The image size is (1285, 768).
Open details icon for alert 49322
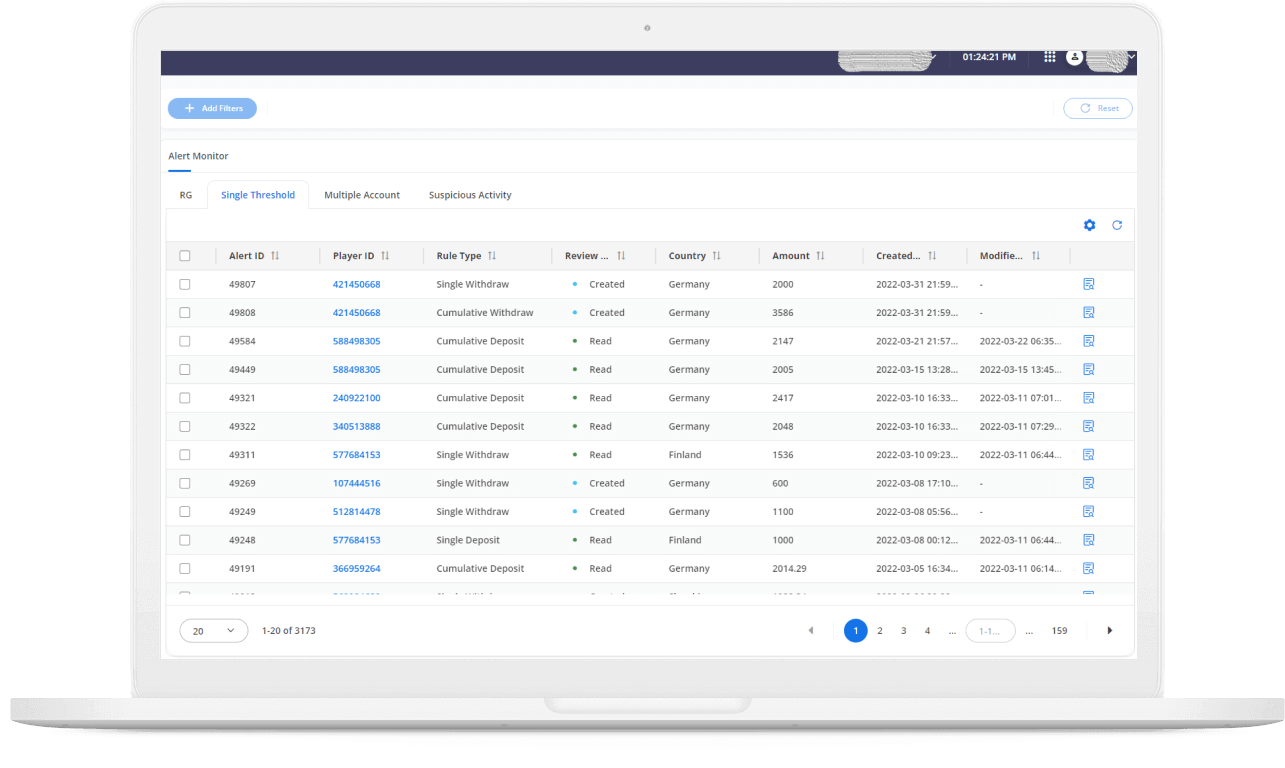click(x=1089, y=426)
